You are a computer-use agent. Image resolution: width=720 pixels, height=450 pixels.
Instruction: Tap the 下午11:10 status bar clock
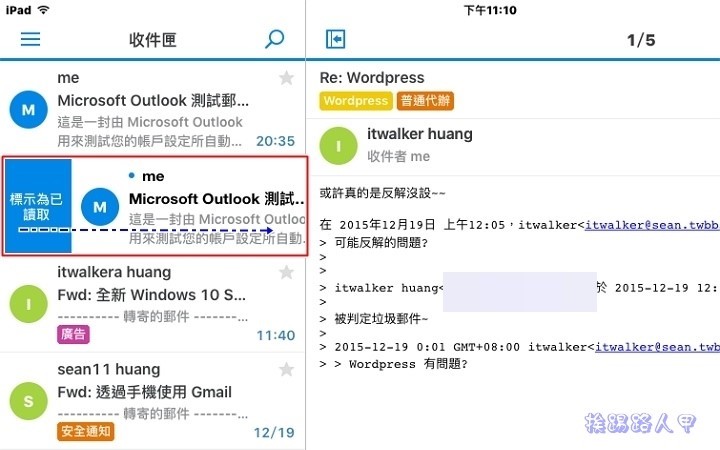click(490, 10)
